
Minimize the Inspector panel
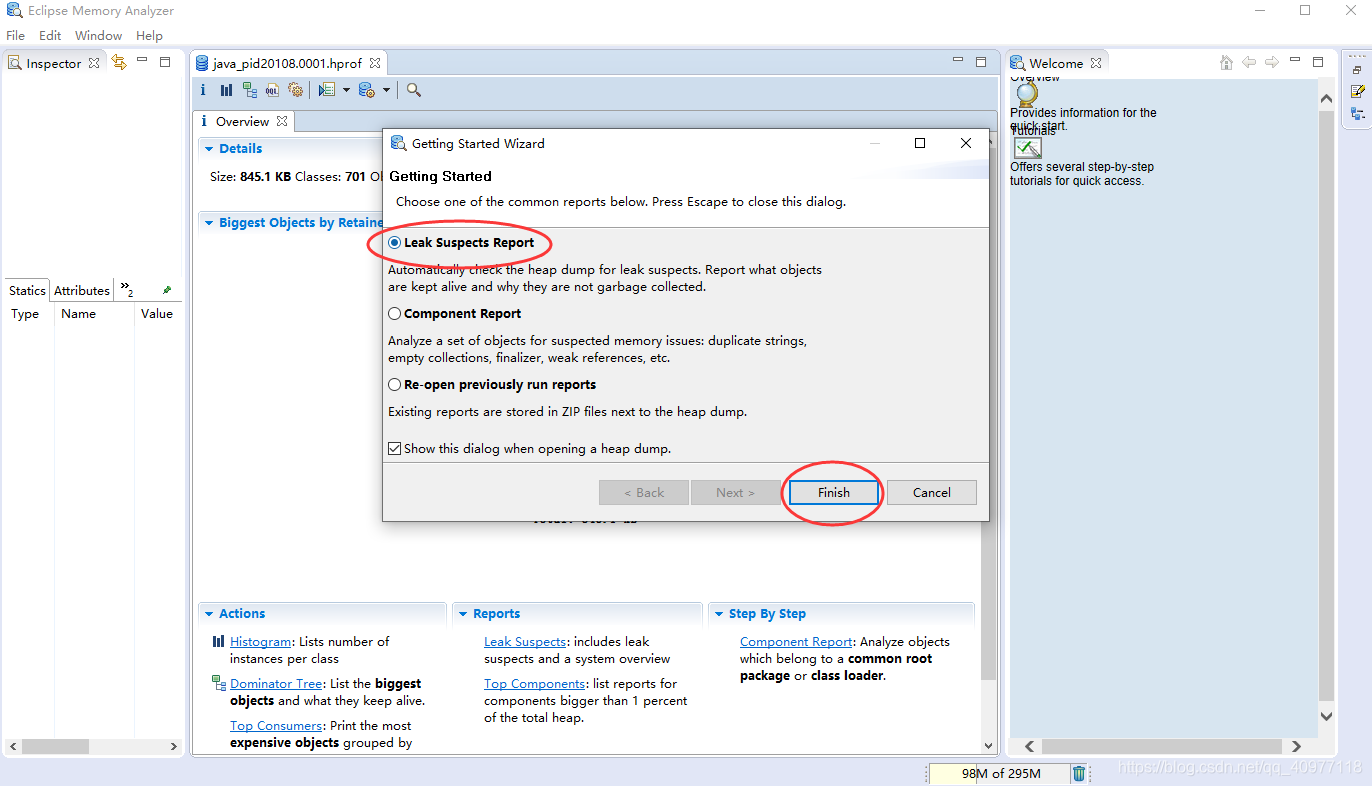143,62
